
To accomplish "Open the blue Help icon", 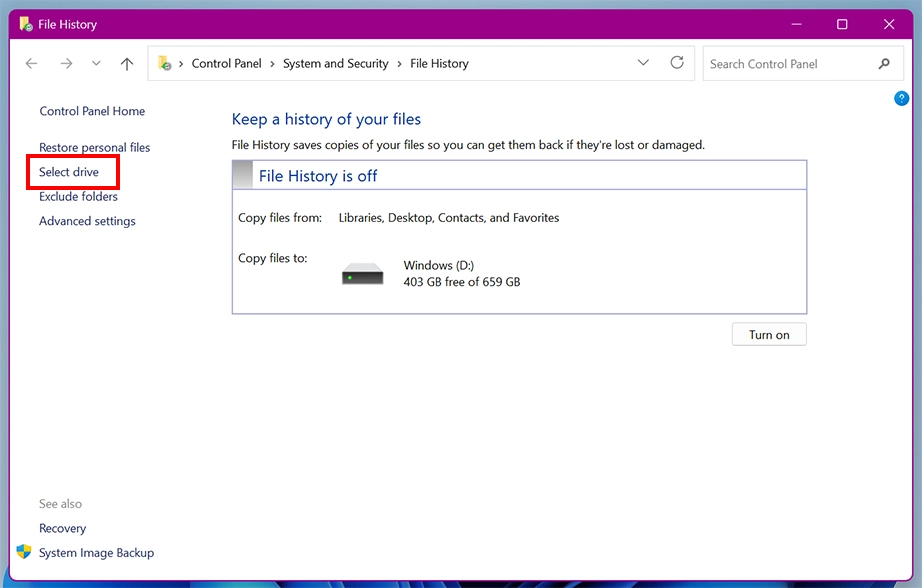I will (901, 98).
